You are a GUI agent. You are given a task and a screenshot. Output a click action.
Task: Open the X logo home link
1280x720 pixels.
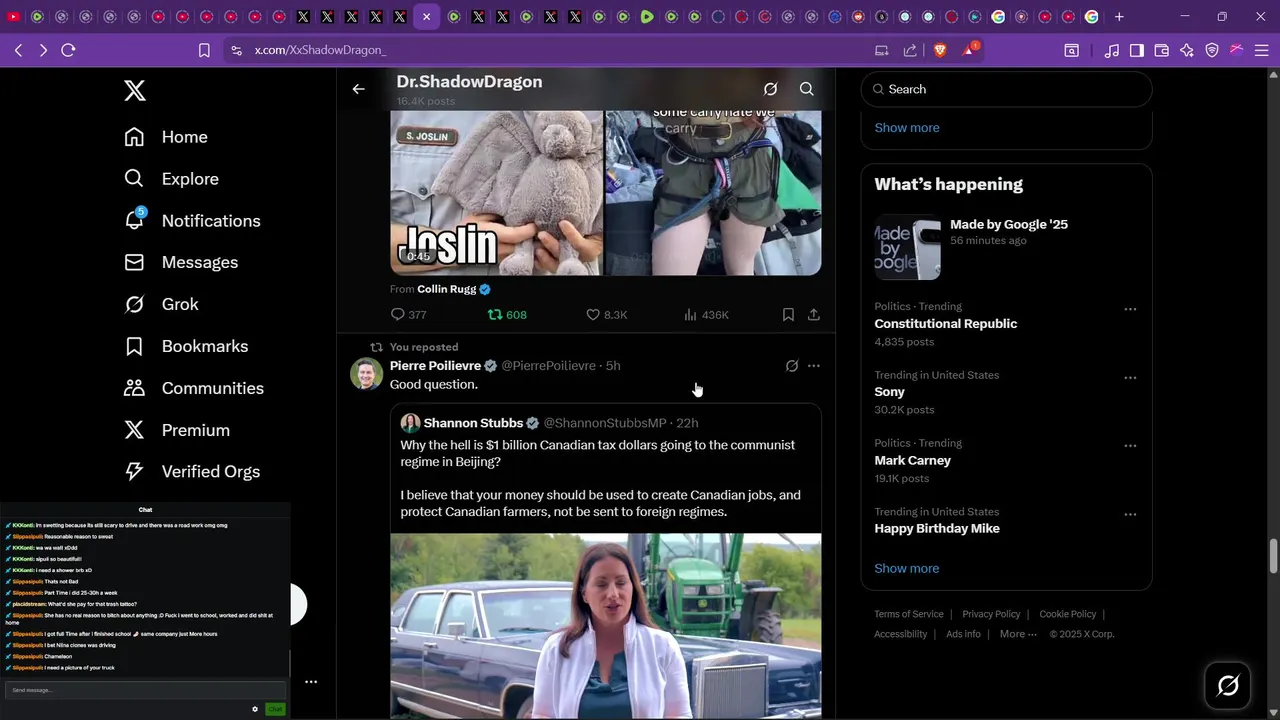pyautogui.click(x=135, y=91)
